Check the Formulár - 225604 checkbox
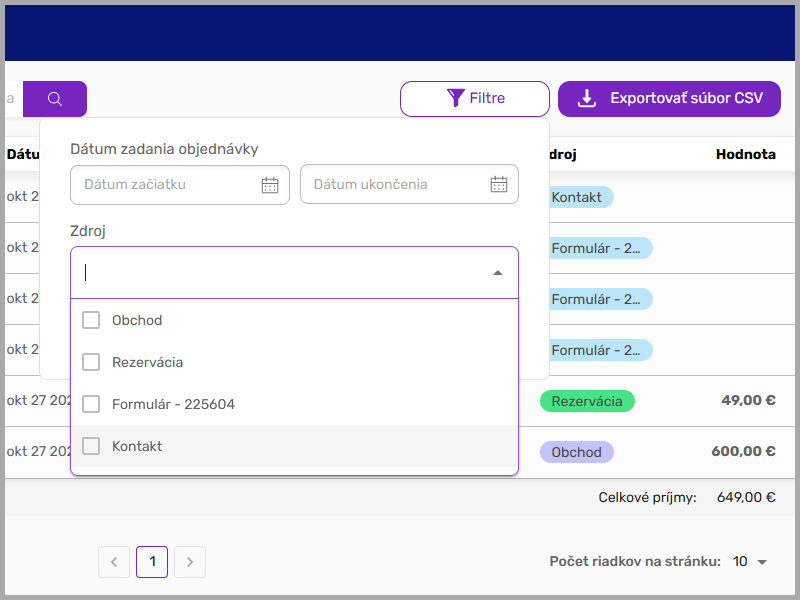This screenshot has height=600, width=800. pyautogui.click(x=91, y=404)
